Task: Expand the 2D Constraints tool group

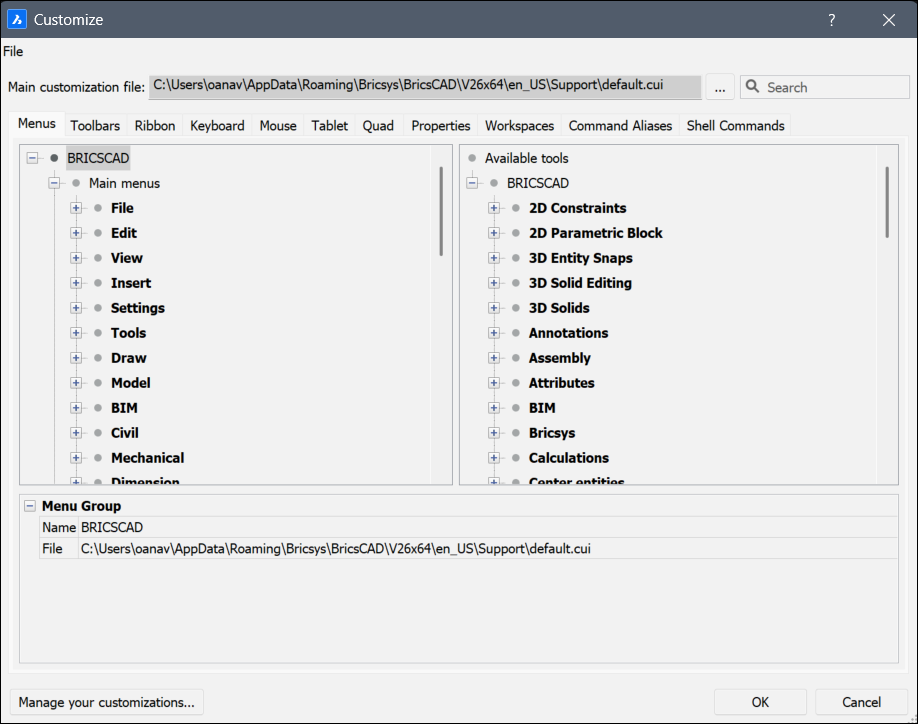Action: pos(494,208)
